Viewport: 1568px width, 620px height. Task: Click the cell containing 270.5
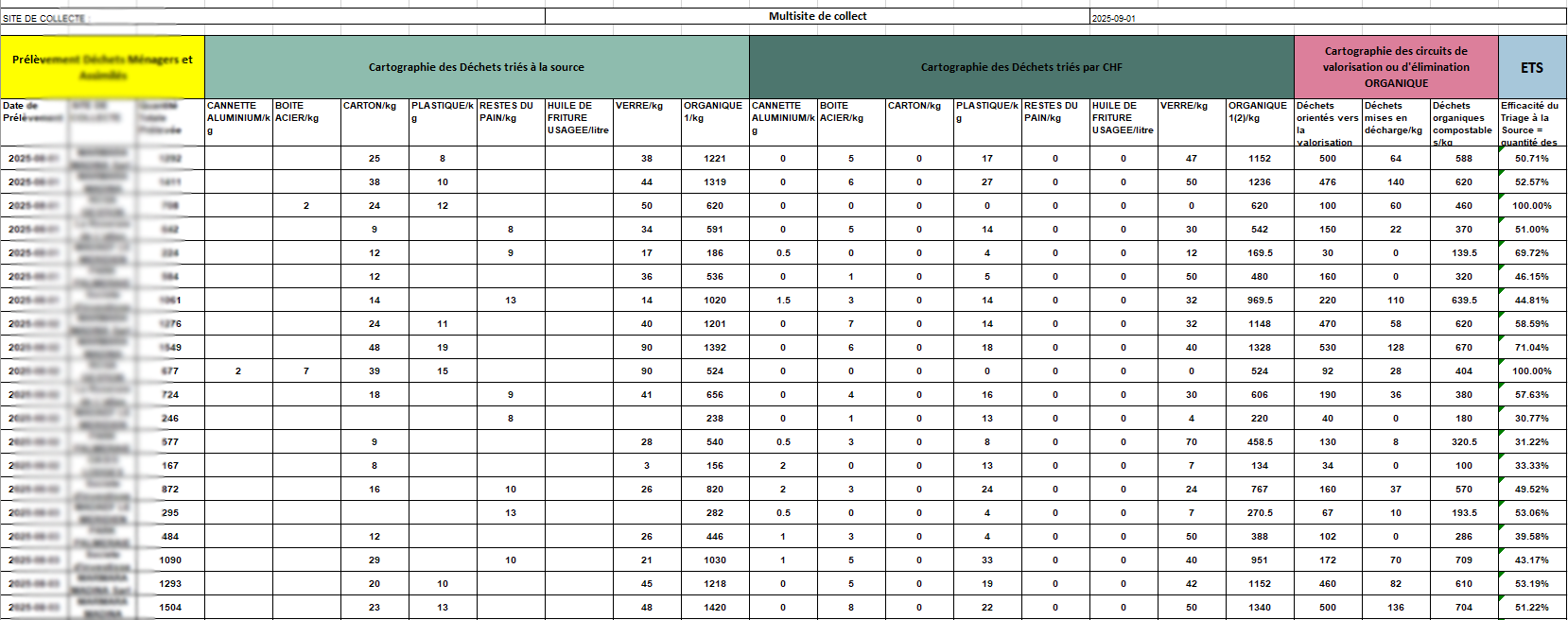(1259, 512)
